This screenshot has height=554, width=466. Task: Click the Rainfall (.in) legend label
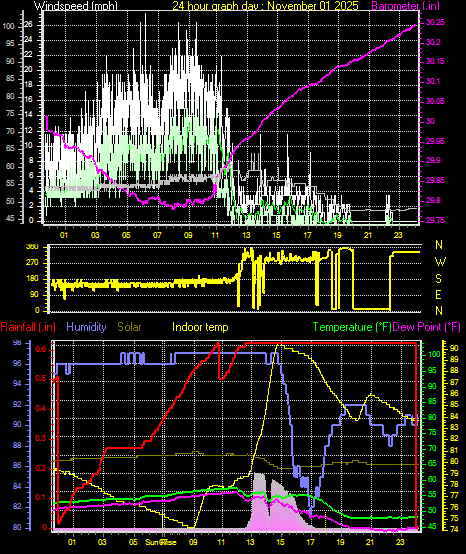(28, 327)
